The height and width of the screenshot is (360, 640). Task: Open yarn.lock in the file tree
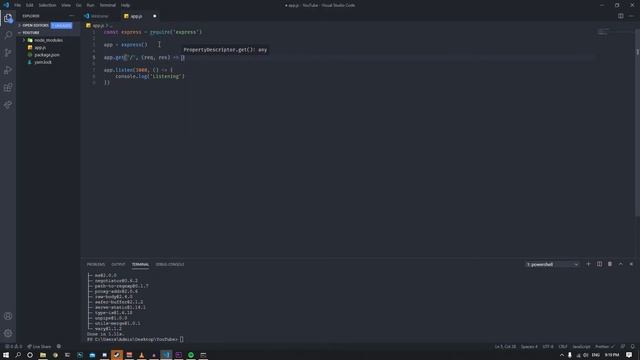42,62
